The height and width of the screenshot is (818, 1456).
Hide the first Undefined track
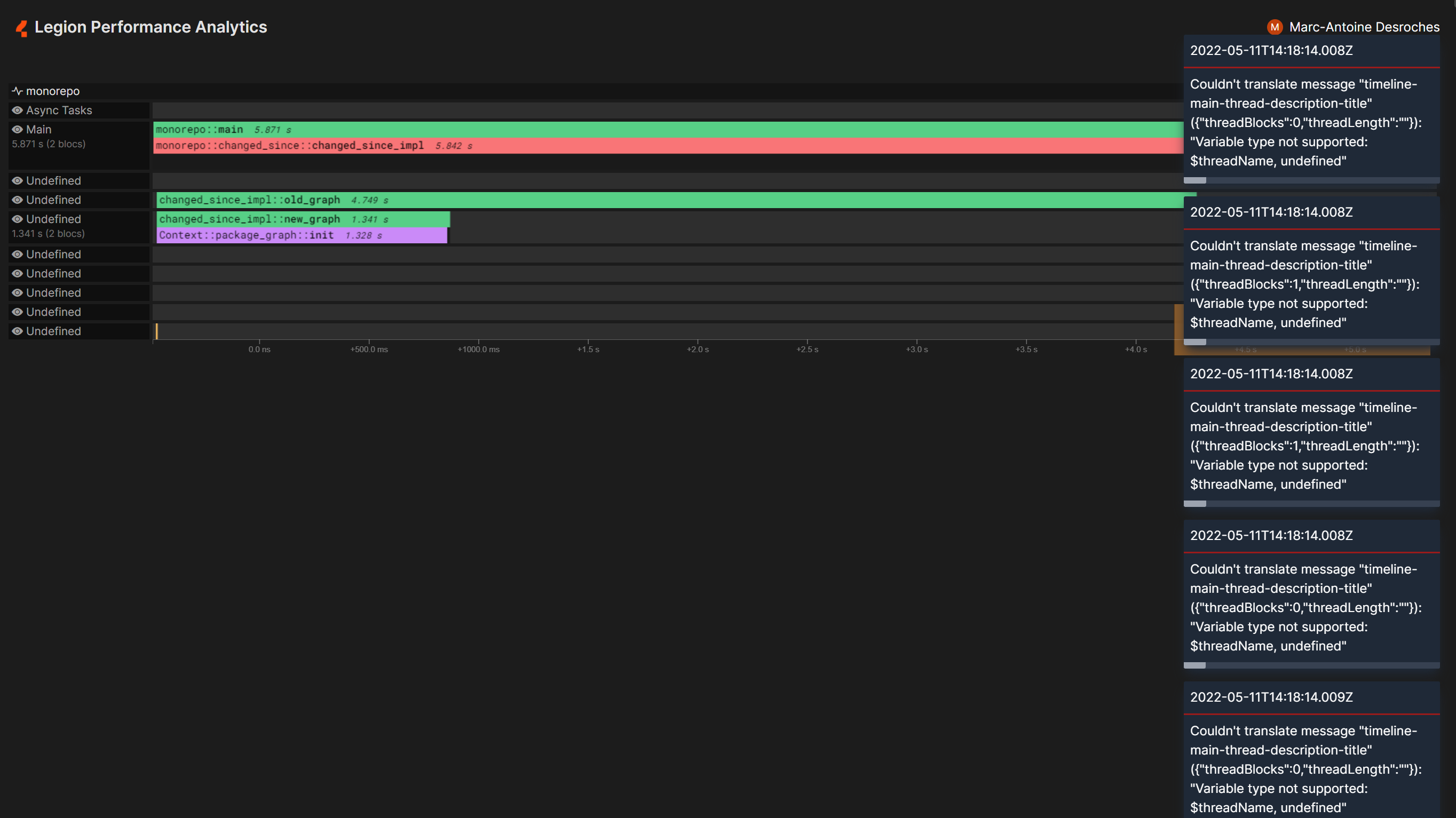[x=18, y=180]
